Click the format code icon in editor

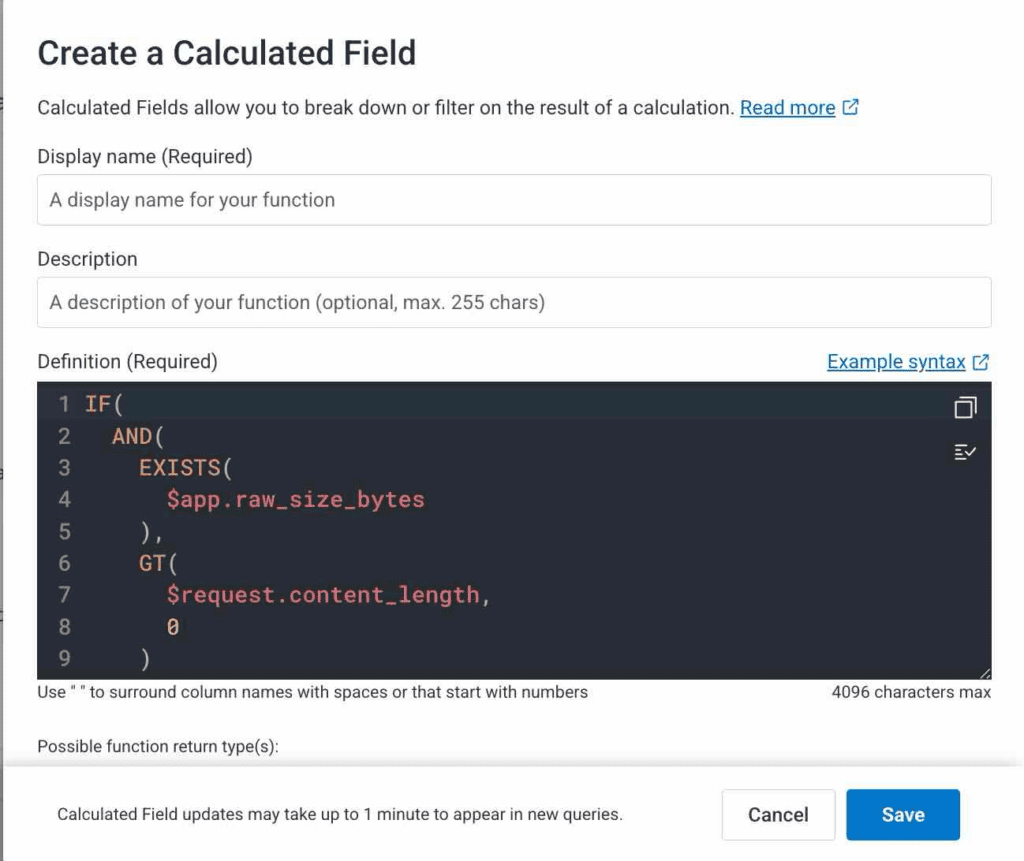[965, 452]
